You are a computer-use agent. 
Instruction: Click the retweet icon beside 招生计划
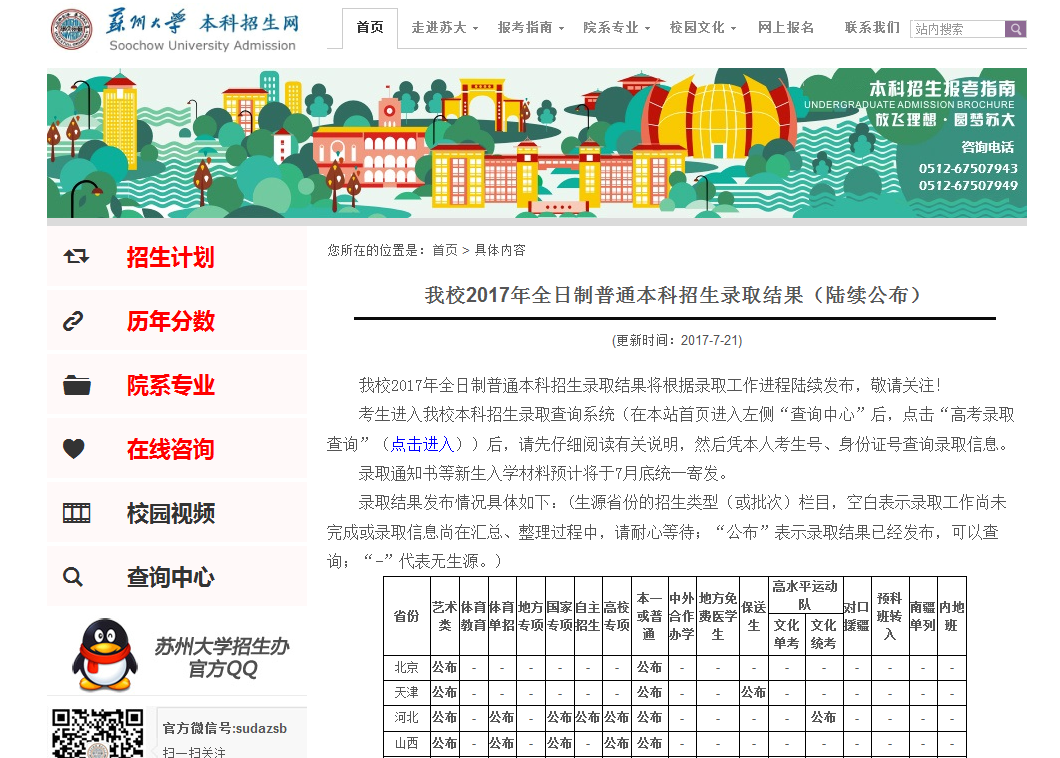click(x=76, y=257)
